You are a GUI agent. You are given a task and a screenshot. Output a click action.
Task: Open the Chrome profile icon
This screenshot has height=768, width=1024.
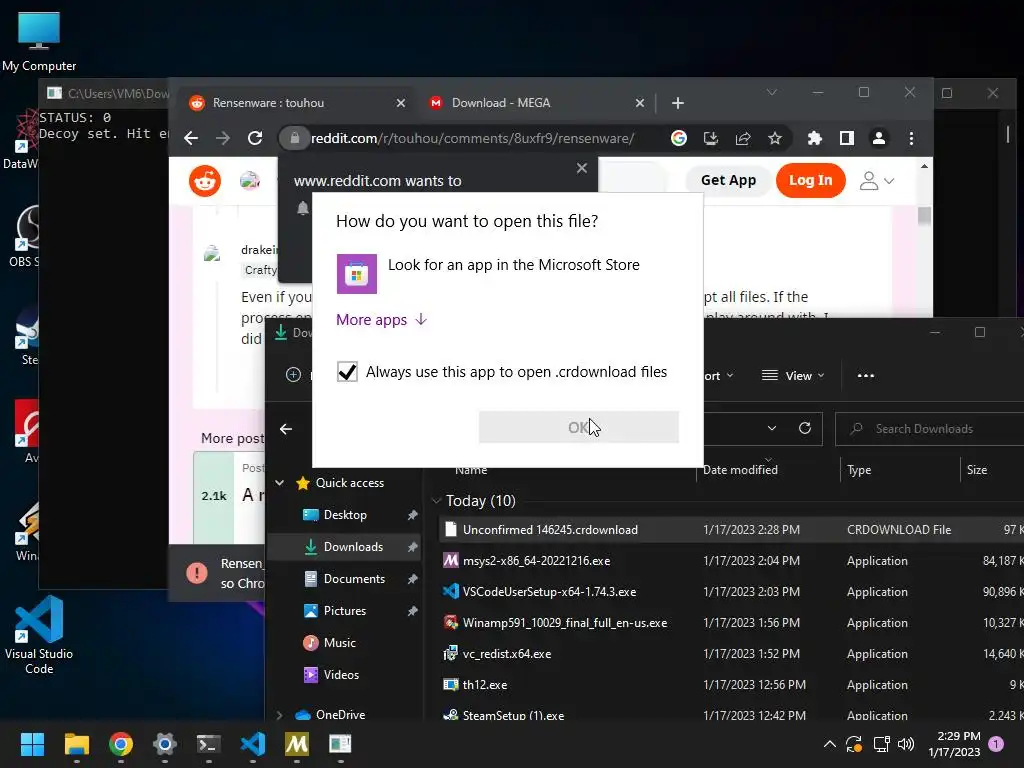(x=879, y=138)
